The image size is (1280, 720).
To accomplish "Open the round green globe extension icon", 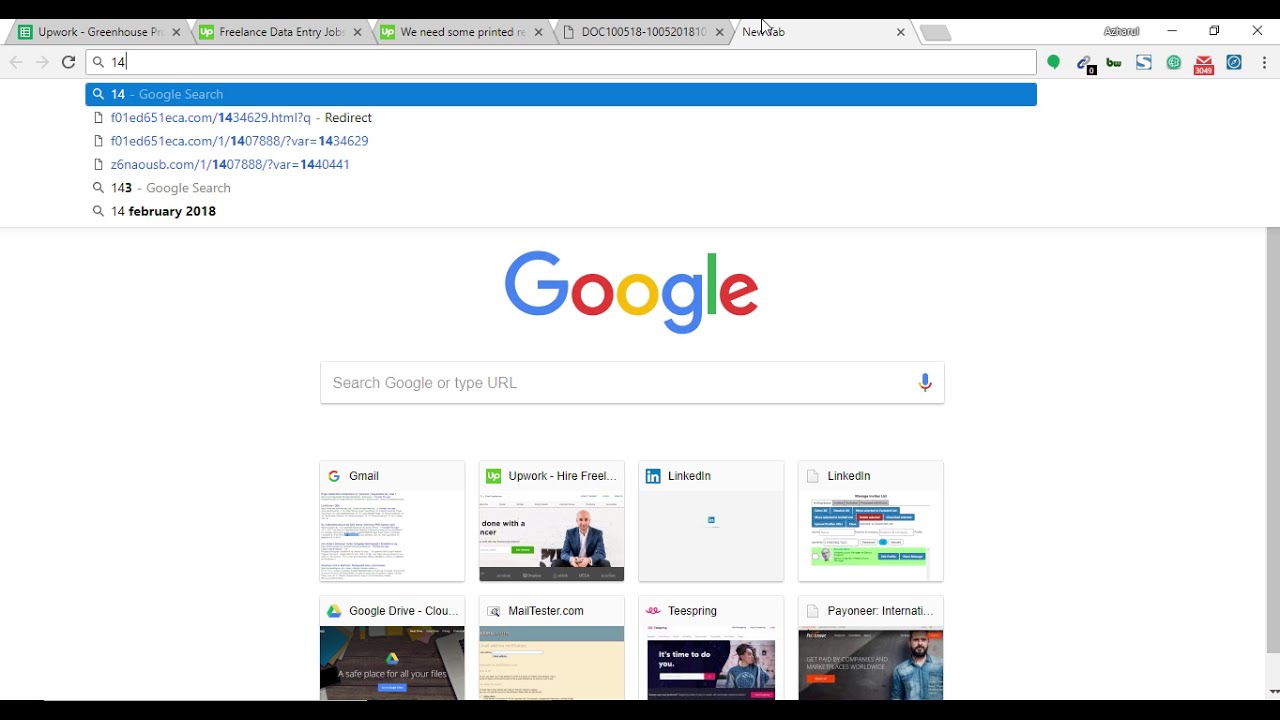I will point(1174,62).
